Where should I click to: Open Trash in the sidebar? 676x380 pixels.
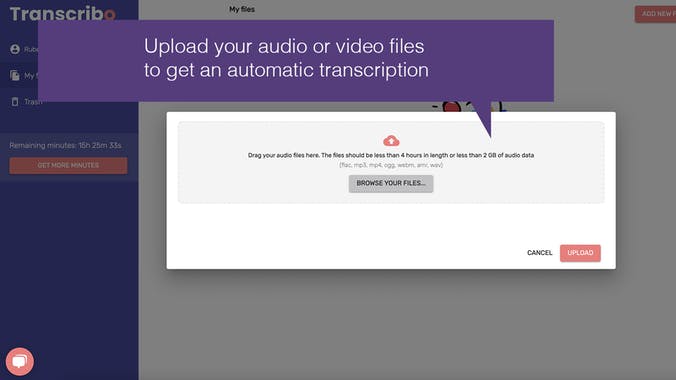point(33,102)
